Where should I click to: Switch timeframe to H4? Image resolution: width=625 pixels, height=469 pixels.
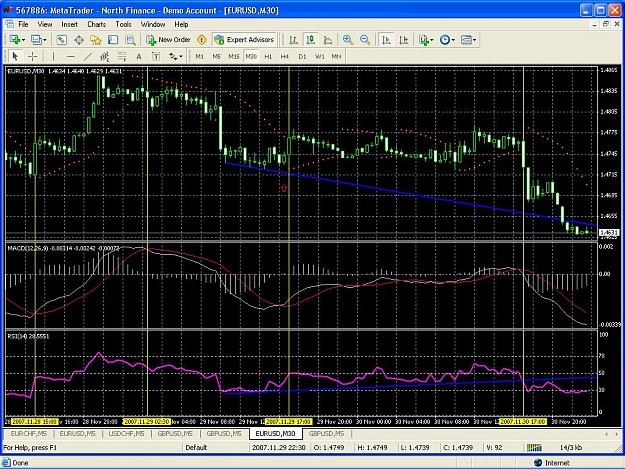(285, 56)
